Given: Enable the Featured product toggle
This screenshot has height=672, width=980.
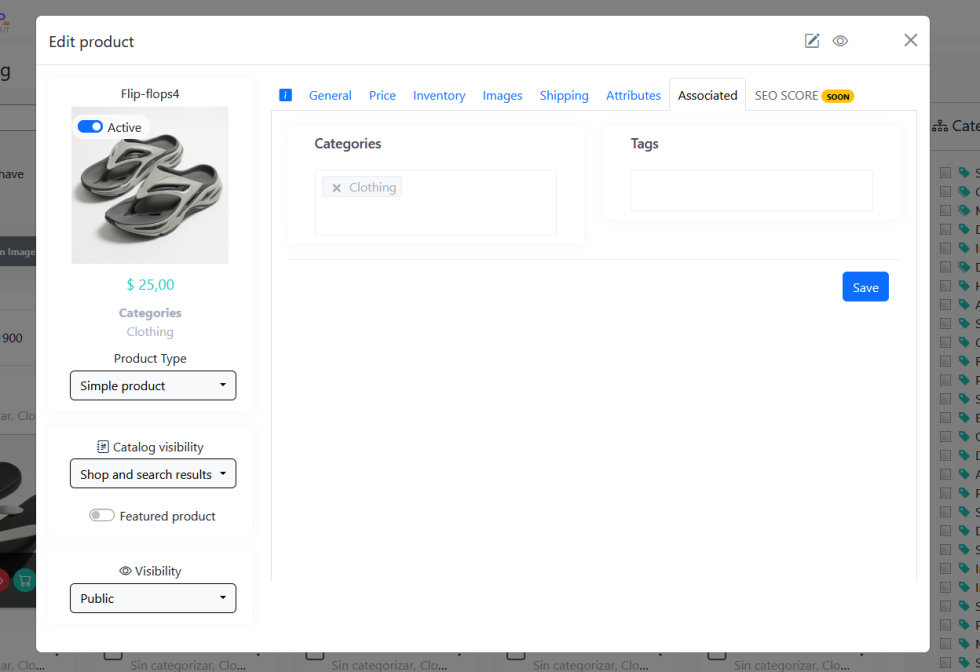Looking at the screenshot, I should pyautogui.click(x=102, y=516).
